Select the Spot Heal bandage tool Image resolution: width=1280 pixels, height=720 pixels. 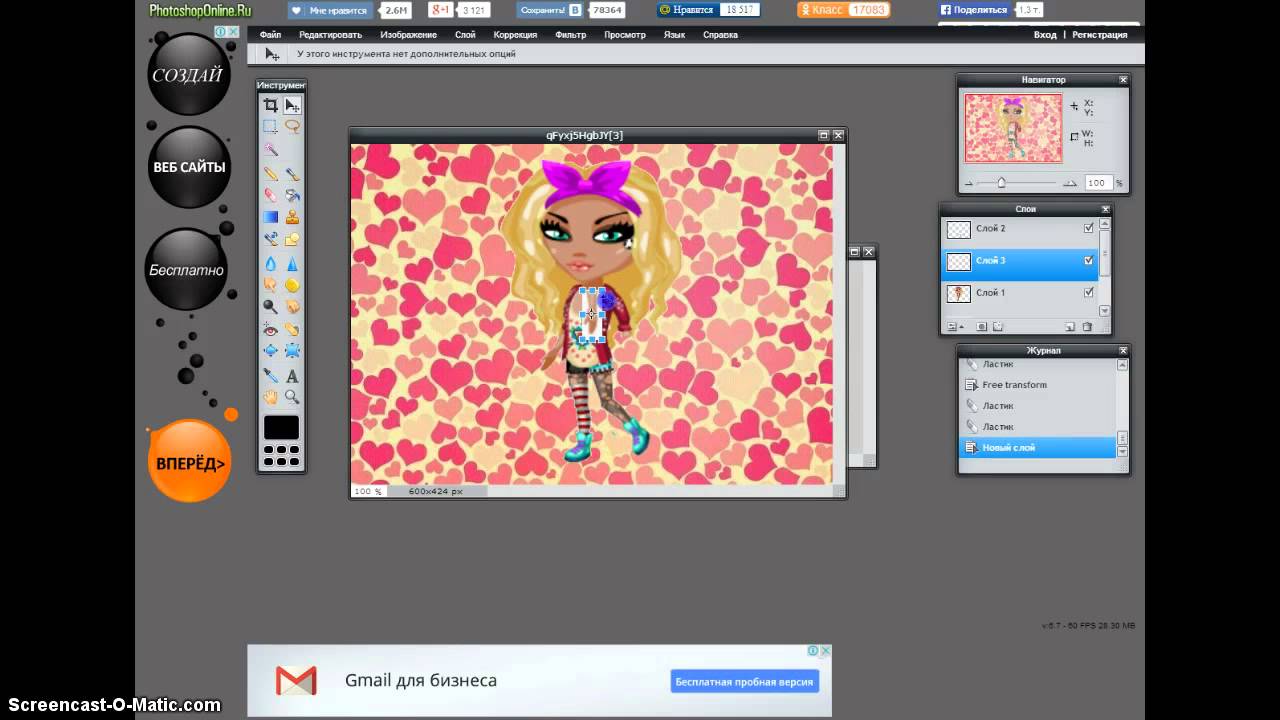pyautogui.click(x=292, y=329)
